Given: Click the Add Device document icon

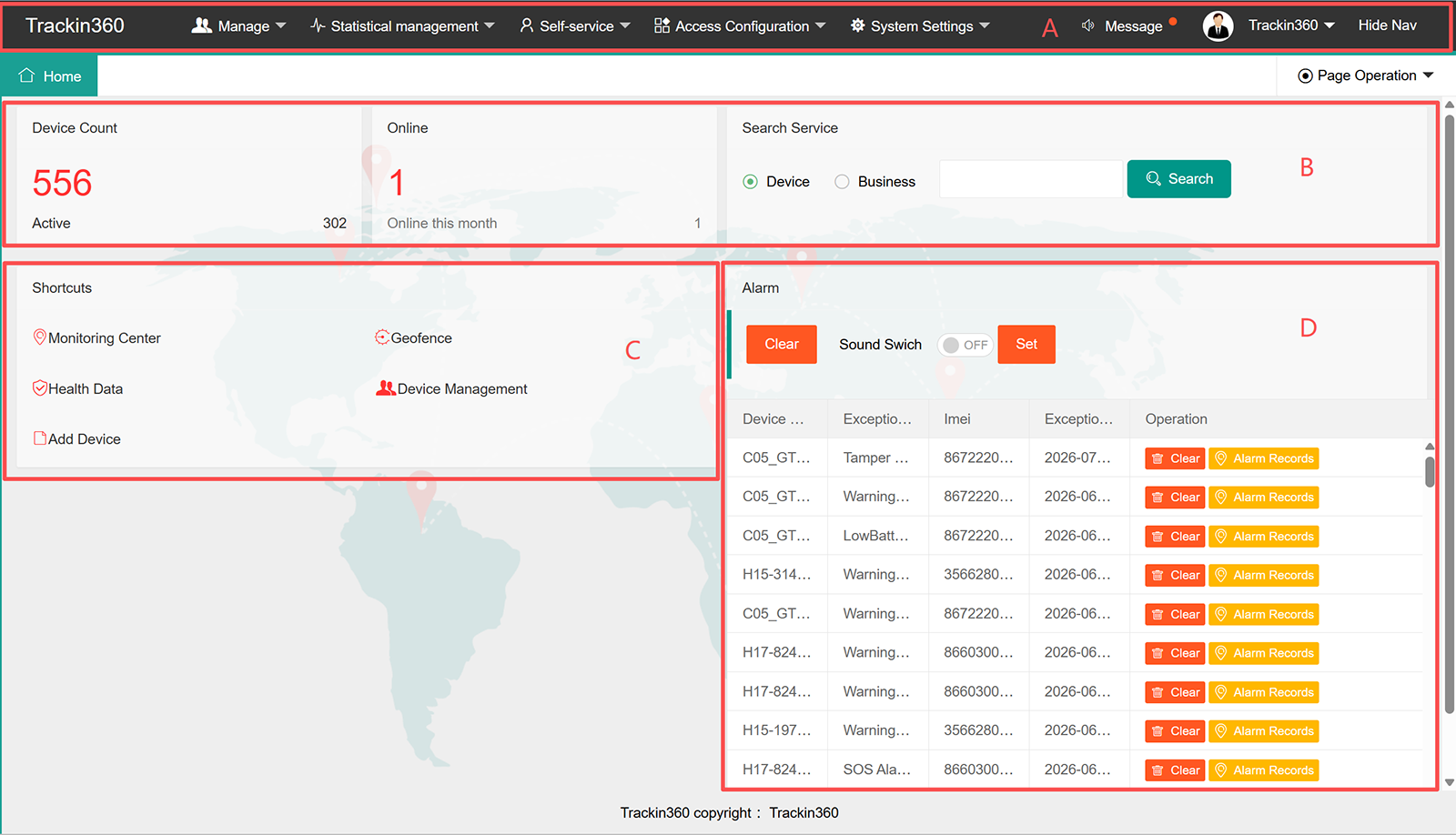Looking at the screenshot, I should 40,438.
